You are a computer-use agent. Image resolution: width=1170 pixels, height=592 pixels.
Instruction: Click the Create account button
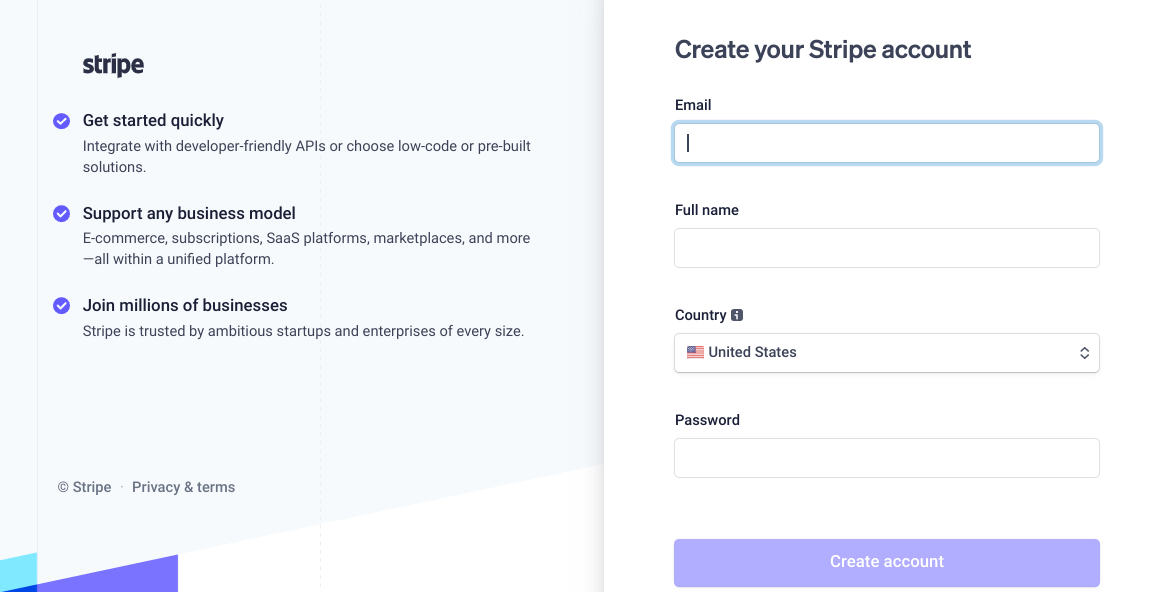click(x=887, y=562)
